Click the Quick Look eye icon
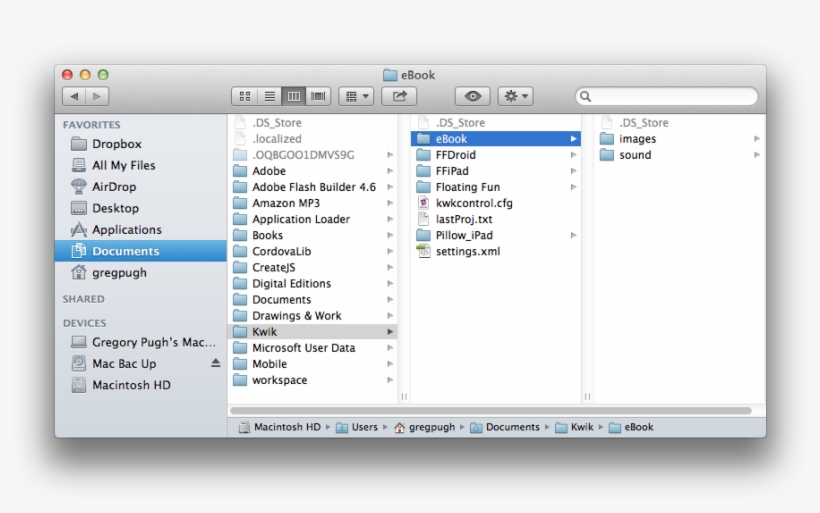This screenshot has height=513, width=820. pyautogui.click(x=472, y=96)
